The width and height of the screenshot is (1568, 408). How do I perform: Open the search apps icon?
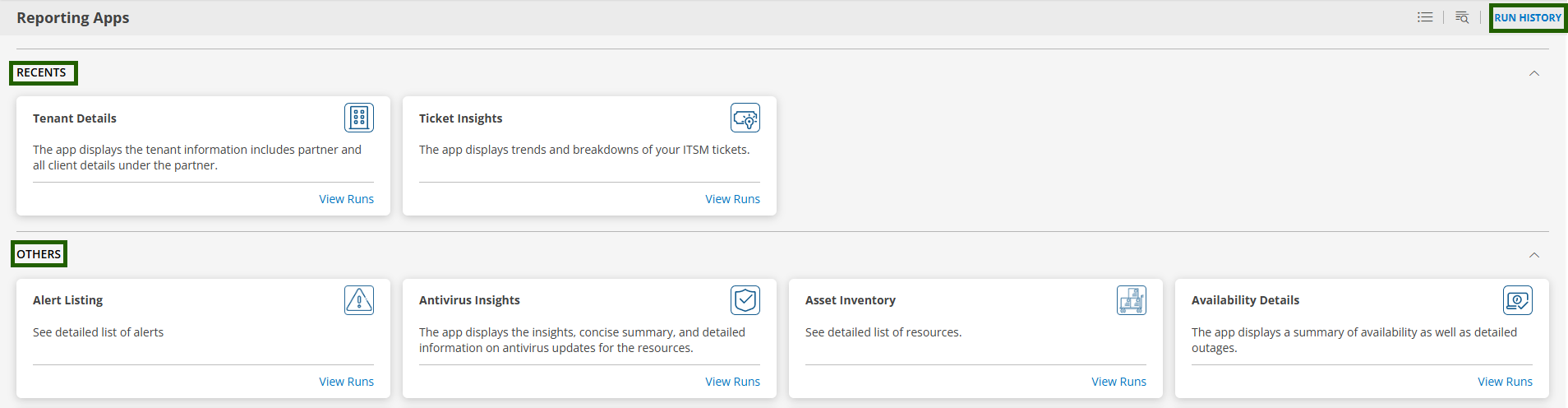coord(1462,17)
